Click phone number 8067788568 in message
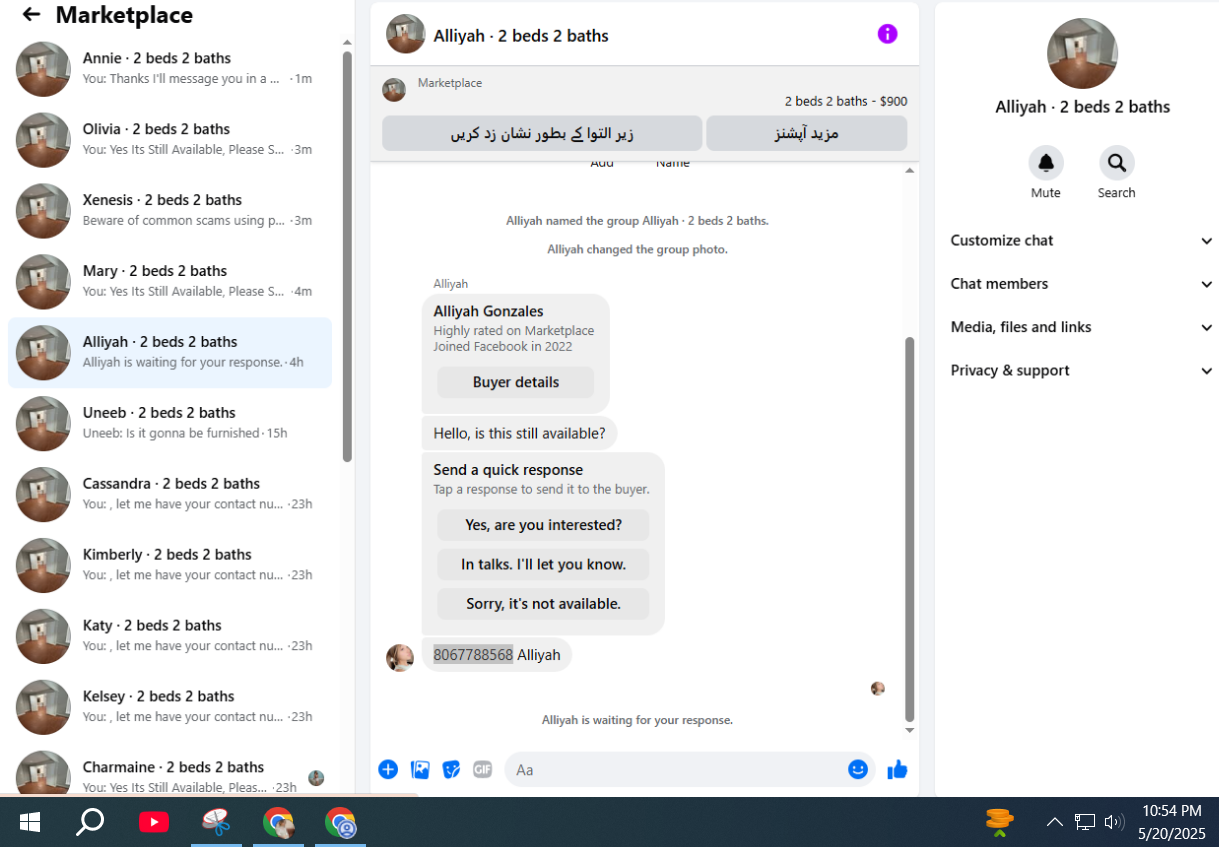 (x=473, y=655)
